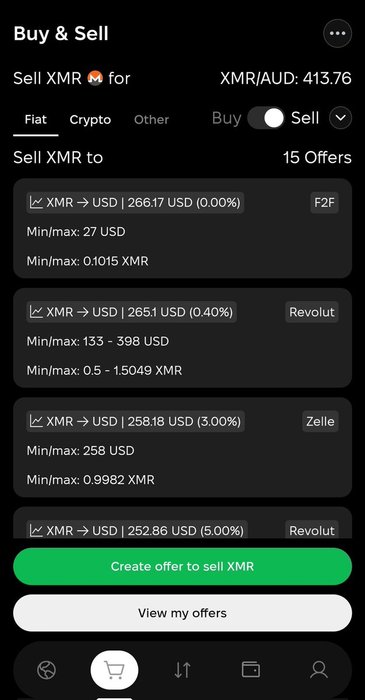Screen dimensions: 365x700
Task: Tap the Revolut tag on 0.40% offer
Action: (x=312, y=312)
